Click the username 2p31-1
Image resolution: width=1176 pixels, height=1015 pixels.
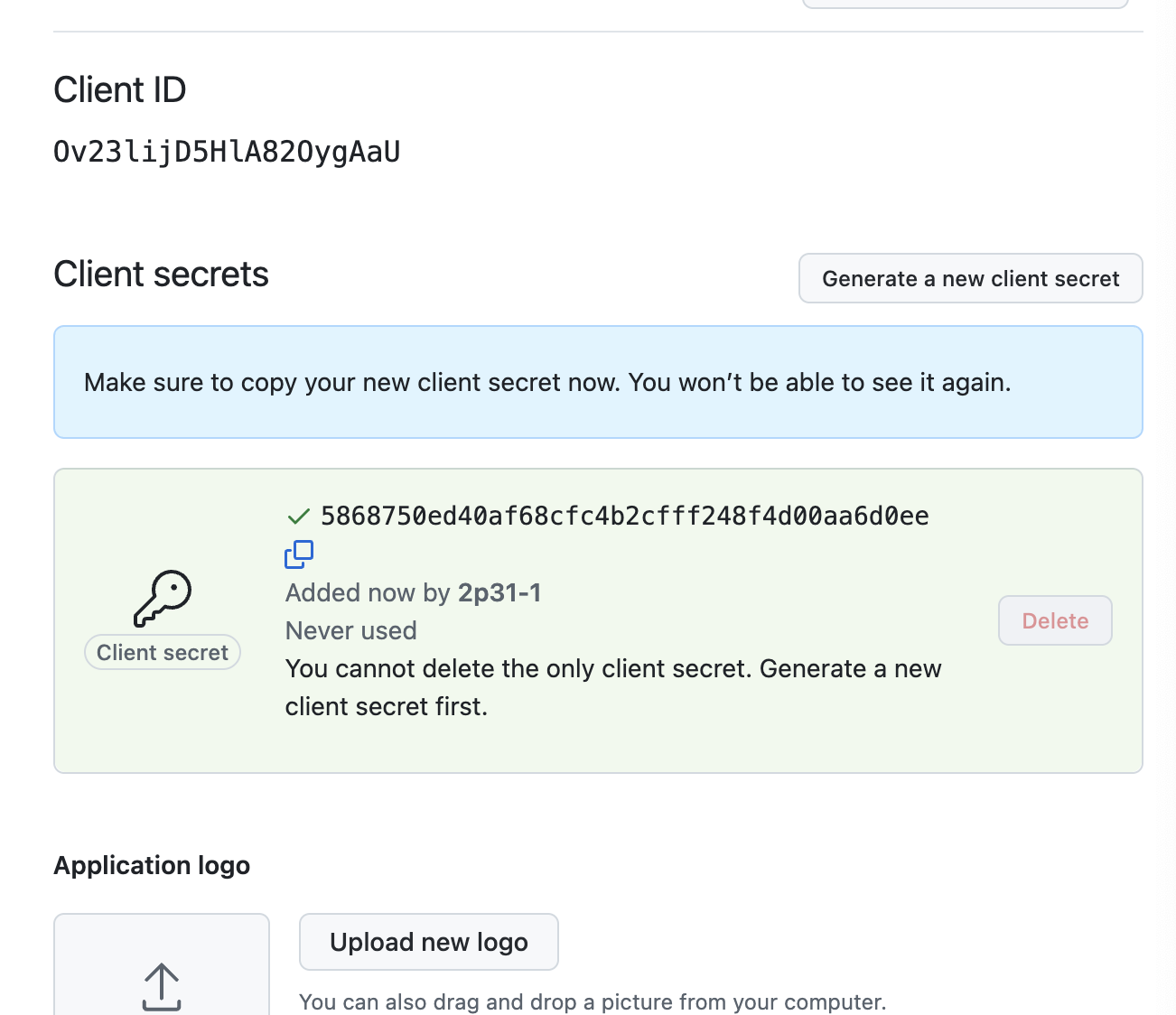coord(499,592)
